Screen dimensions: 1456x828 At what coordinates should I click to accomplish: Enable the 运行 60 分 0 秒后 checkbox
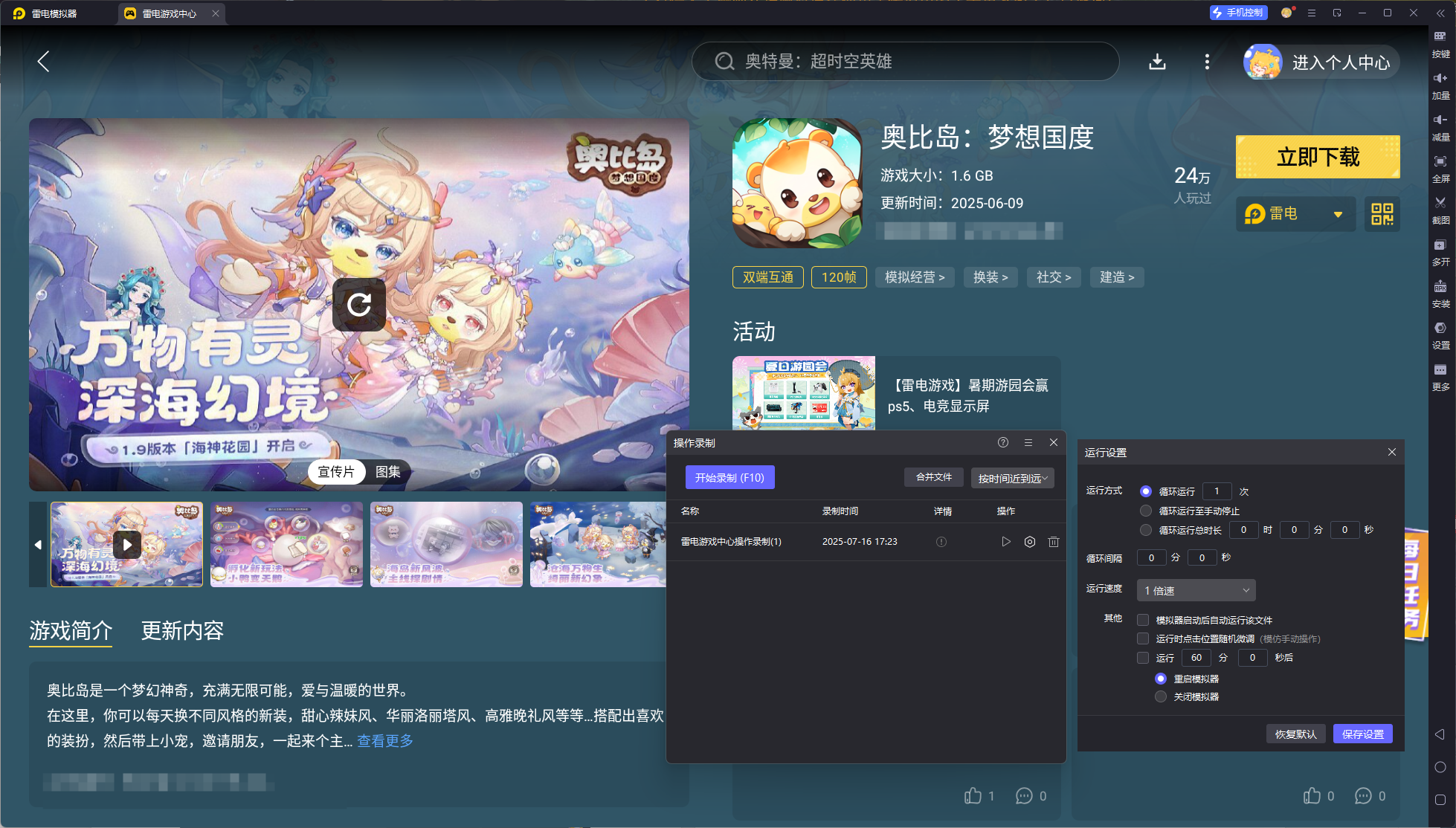coord(1143,658)
